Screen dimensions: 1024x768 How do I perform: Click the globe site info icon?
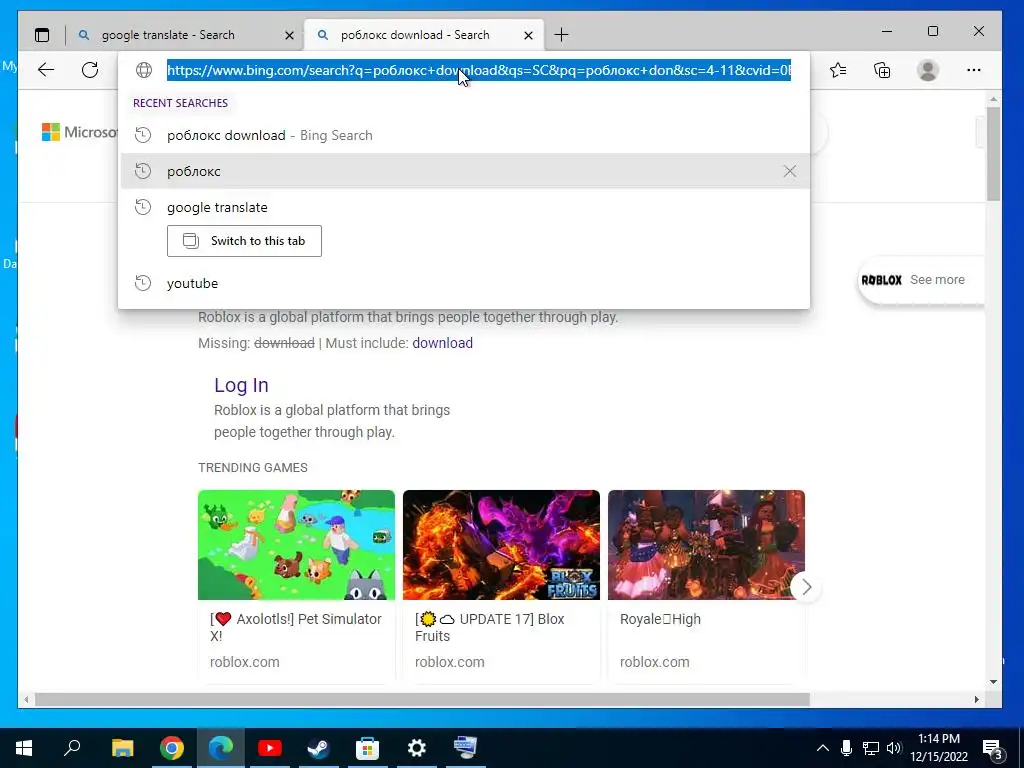[x=144, y=70]
